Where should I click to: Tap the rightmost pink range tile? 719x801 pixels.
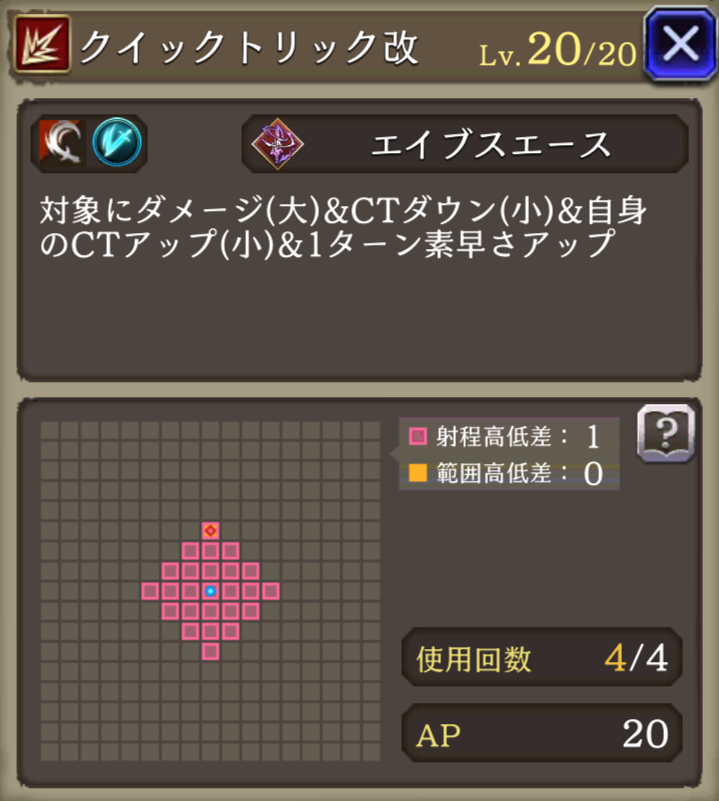tap(271, 591)
